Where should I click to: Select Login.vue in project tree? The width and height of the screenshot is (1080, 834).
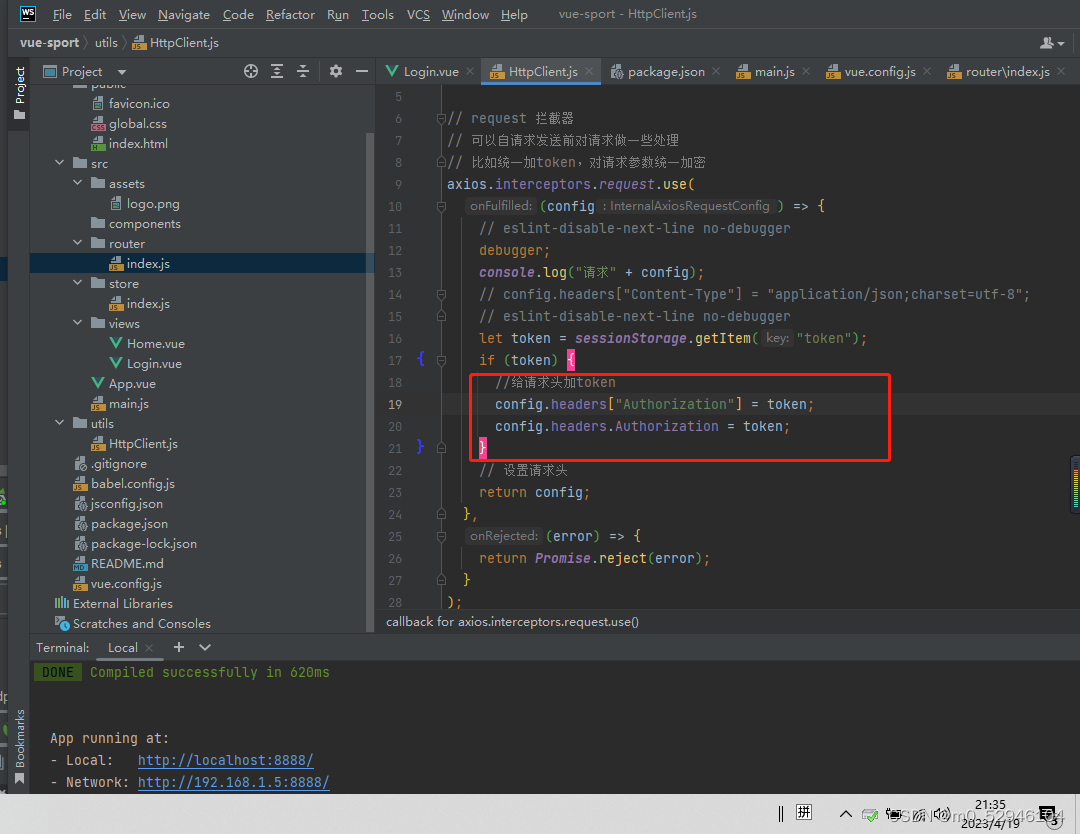pyautogui.click(x=146, y=363)
